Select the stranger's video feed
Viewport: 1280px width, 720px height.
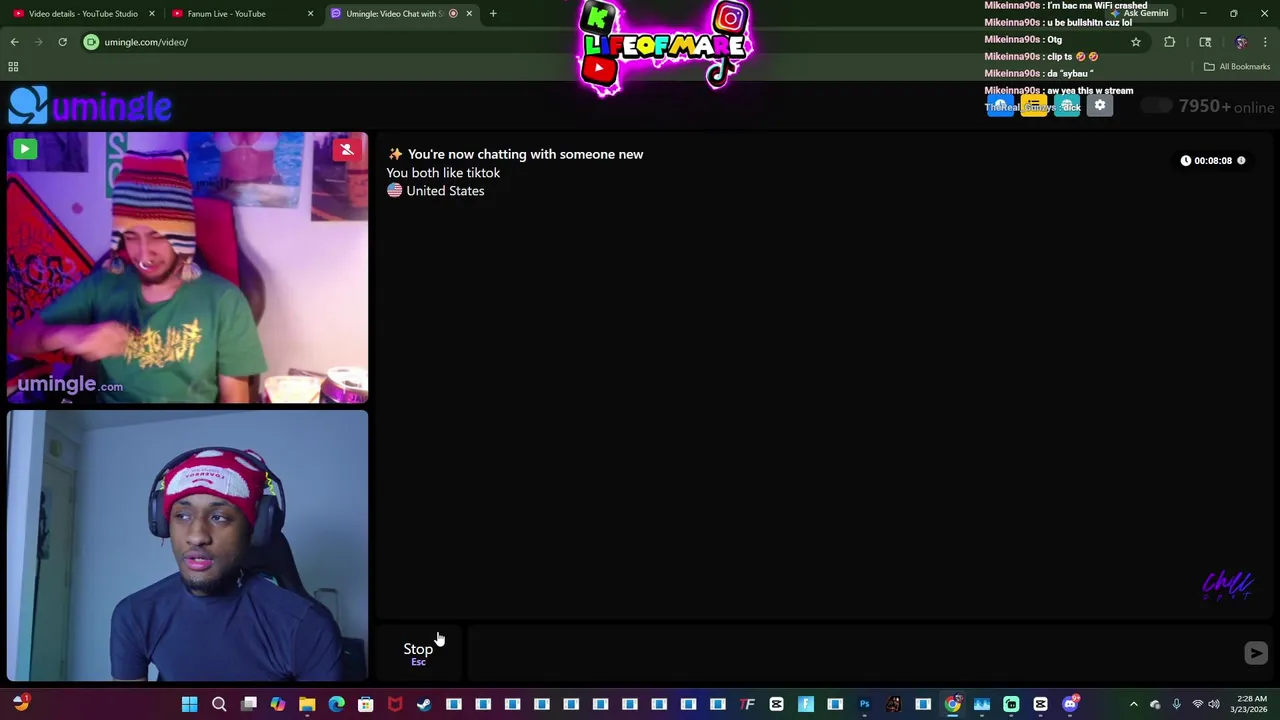[187, 268]
